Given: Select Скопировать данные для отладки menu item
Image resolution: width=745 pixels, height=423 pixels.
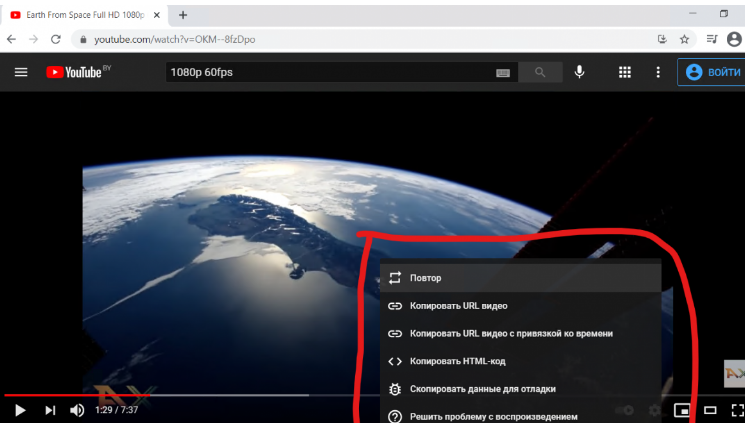Looking at the screenshot, I should [521, 389].
